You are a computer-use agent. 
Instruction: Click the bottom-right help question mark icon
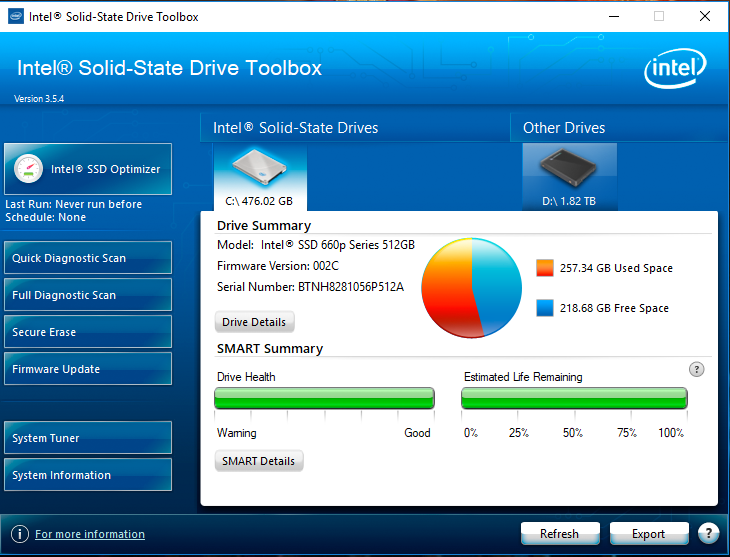point(708,533)
